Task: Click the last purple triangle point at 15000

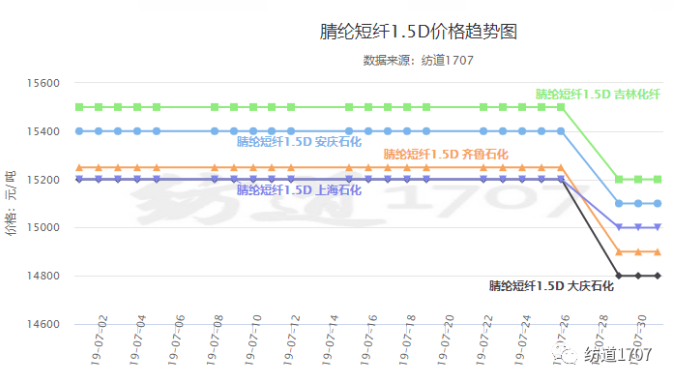Action: (658, 227)
